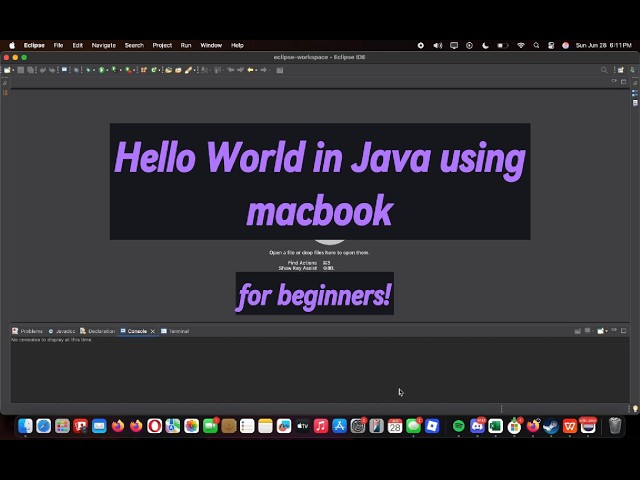Click the Wi-Fi icon in menu bar
Screen dimensions: 640x480
tap(521, 45)
